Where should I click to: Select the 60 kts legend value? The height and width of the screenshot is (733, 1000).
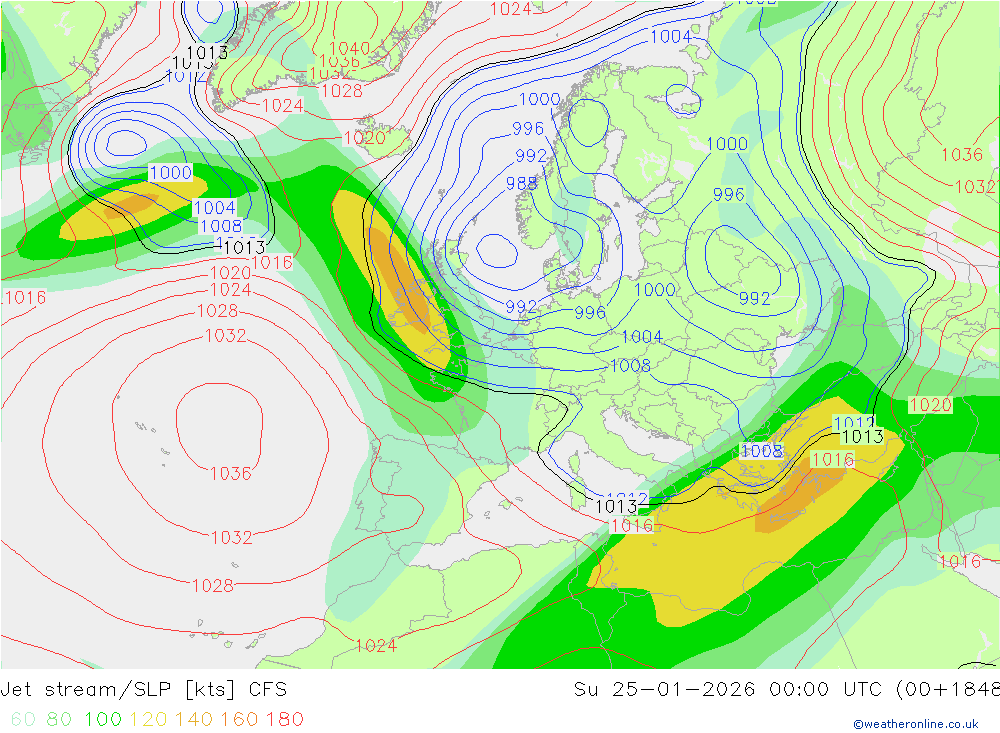click(23, 719)
